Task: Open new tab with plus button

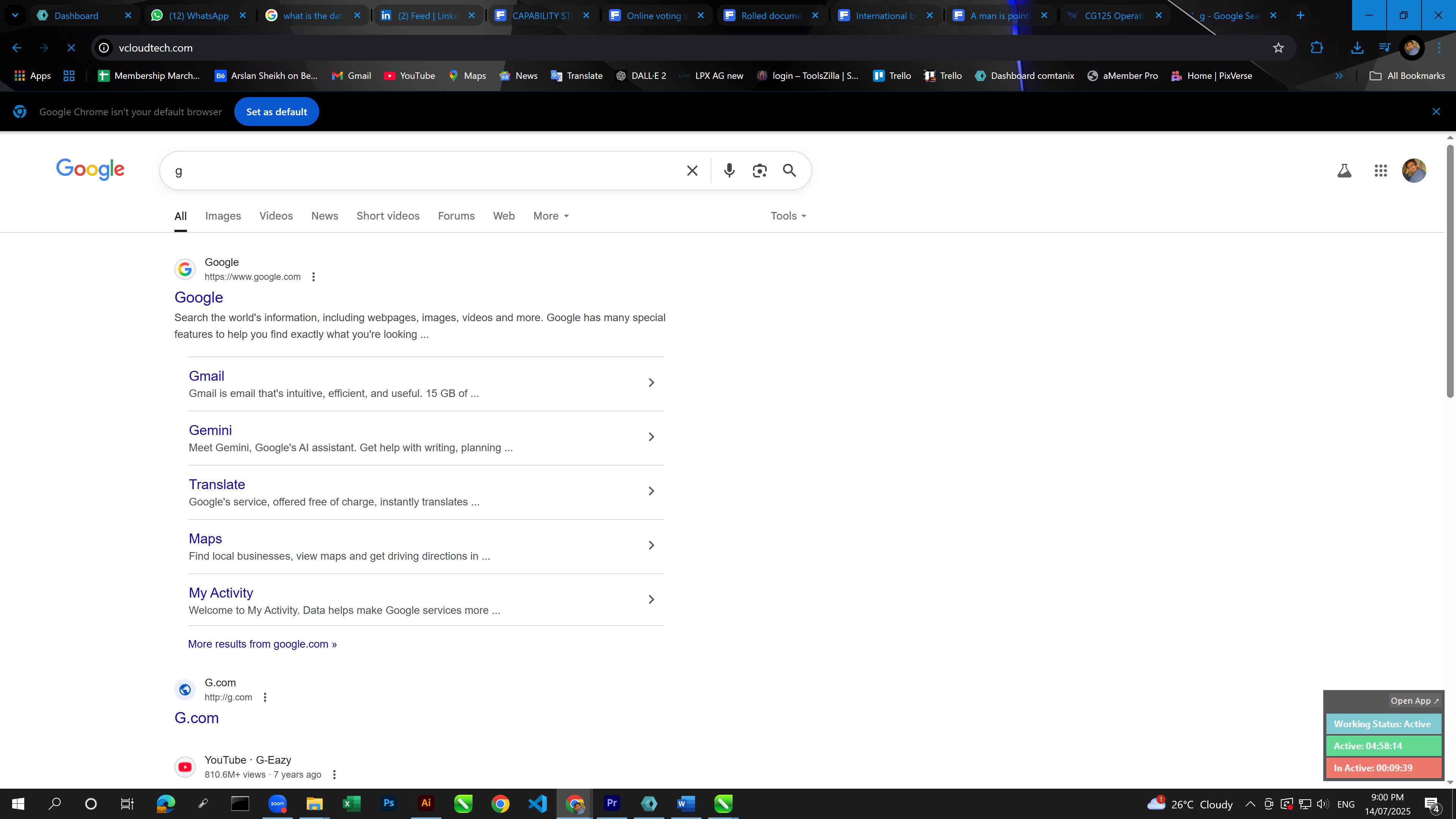Action: 1300,15
